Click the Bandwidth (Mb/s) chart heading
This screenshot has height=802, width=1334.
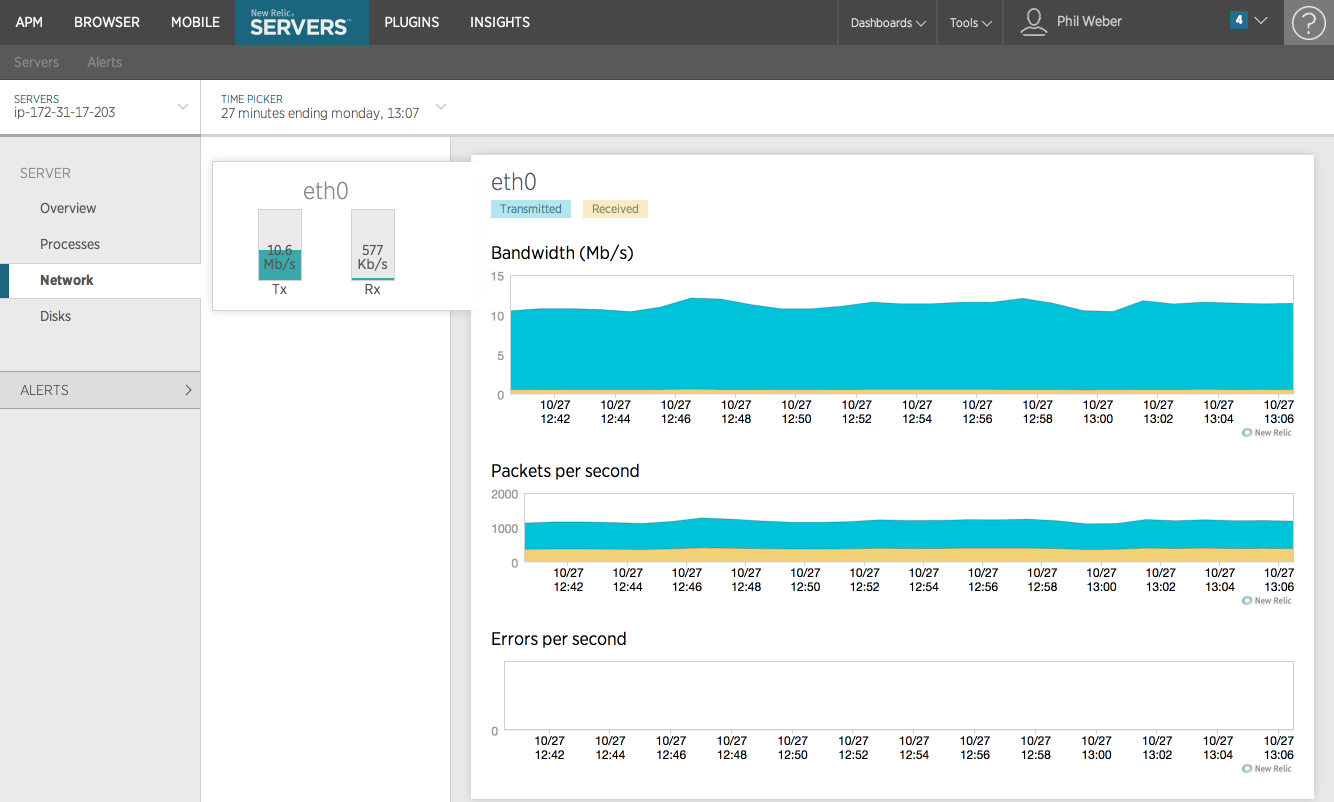point(562,253)
